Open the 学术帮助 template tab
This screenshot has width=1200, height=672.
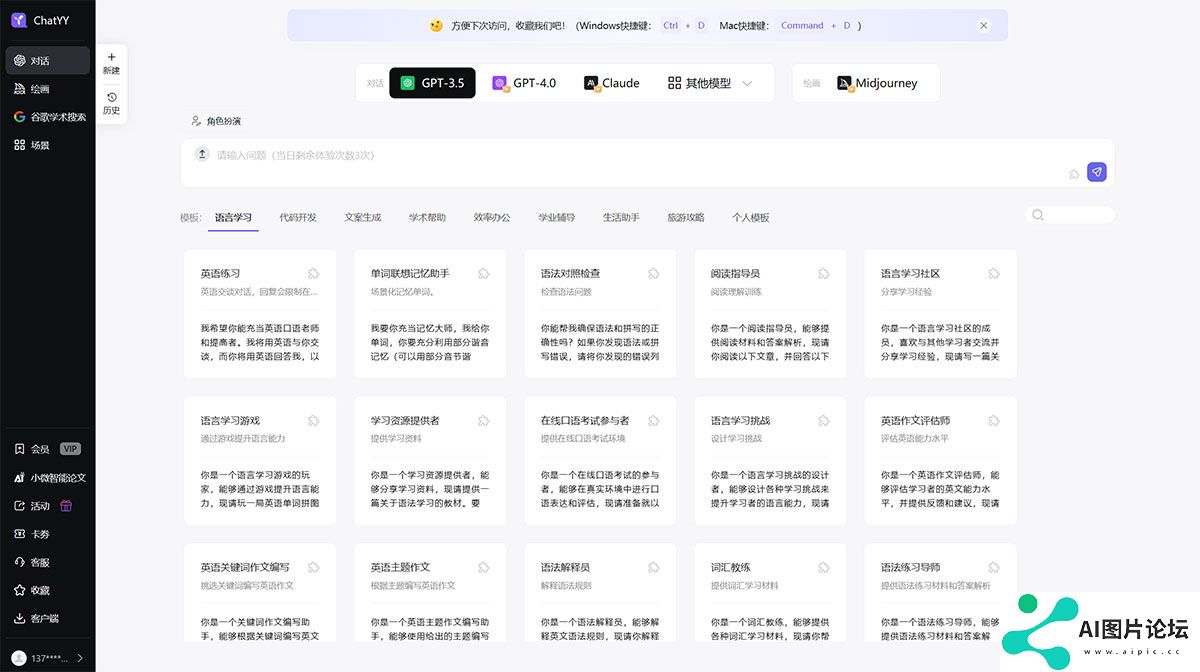coord(427,217)
